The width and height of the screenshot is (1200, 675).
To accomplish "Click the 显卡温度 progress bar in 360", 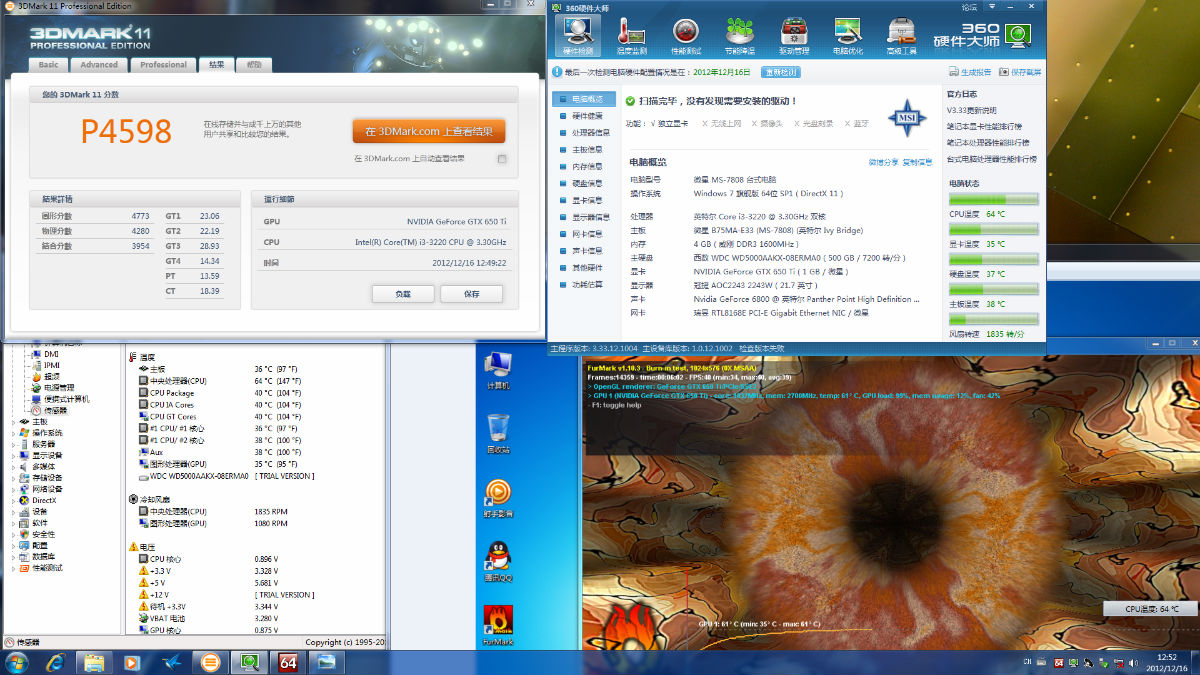I will pos(994,230).
